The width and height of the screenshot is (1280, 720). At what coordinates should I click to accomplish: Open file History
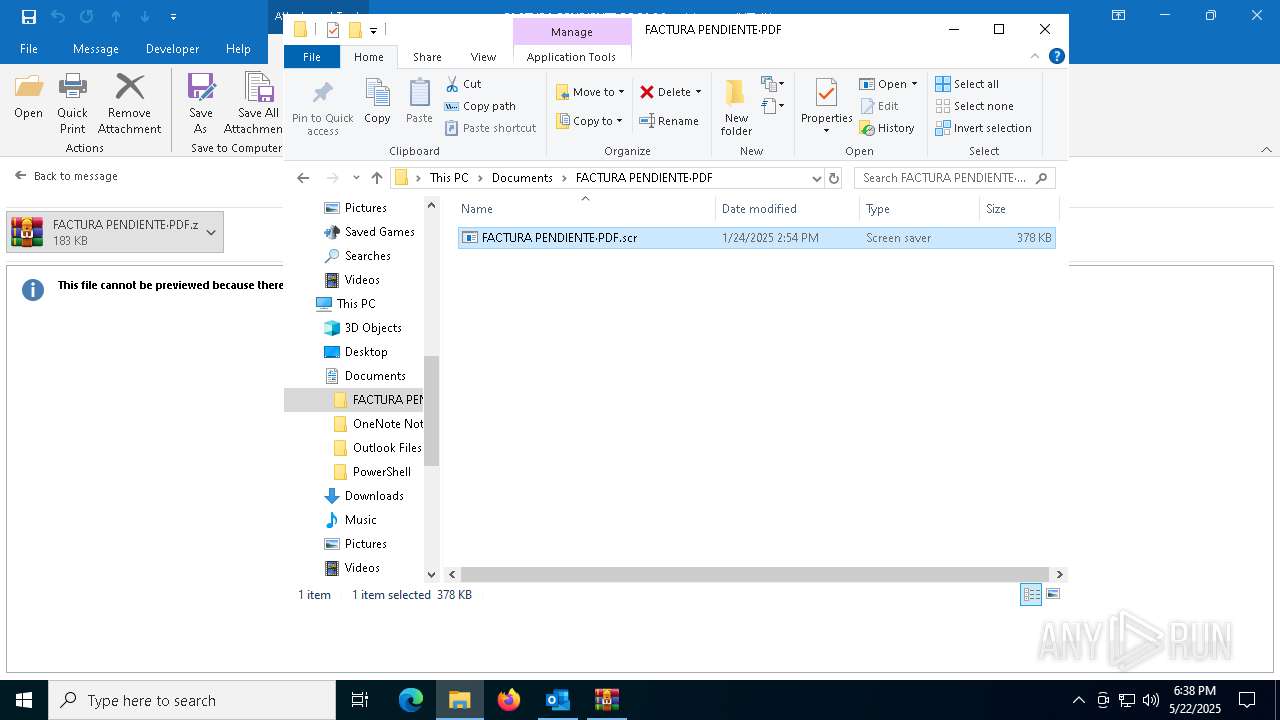886,128
